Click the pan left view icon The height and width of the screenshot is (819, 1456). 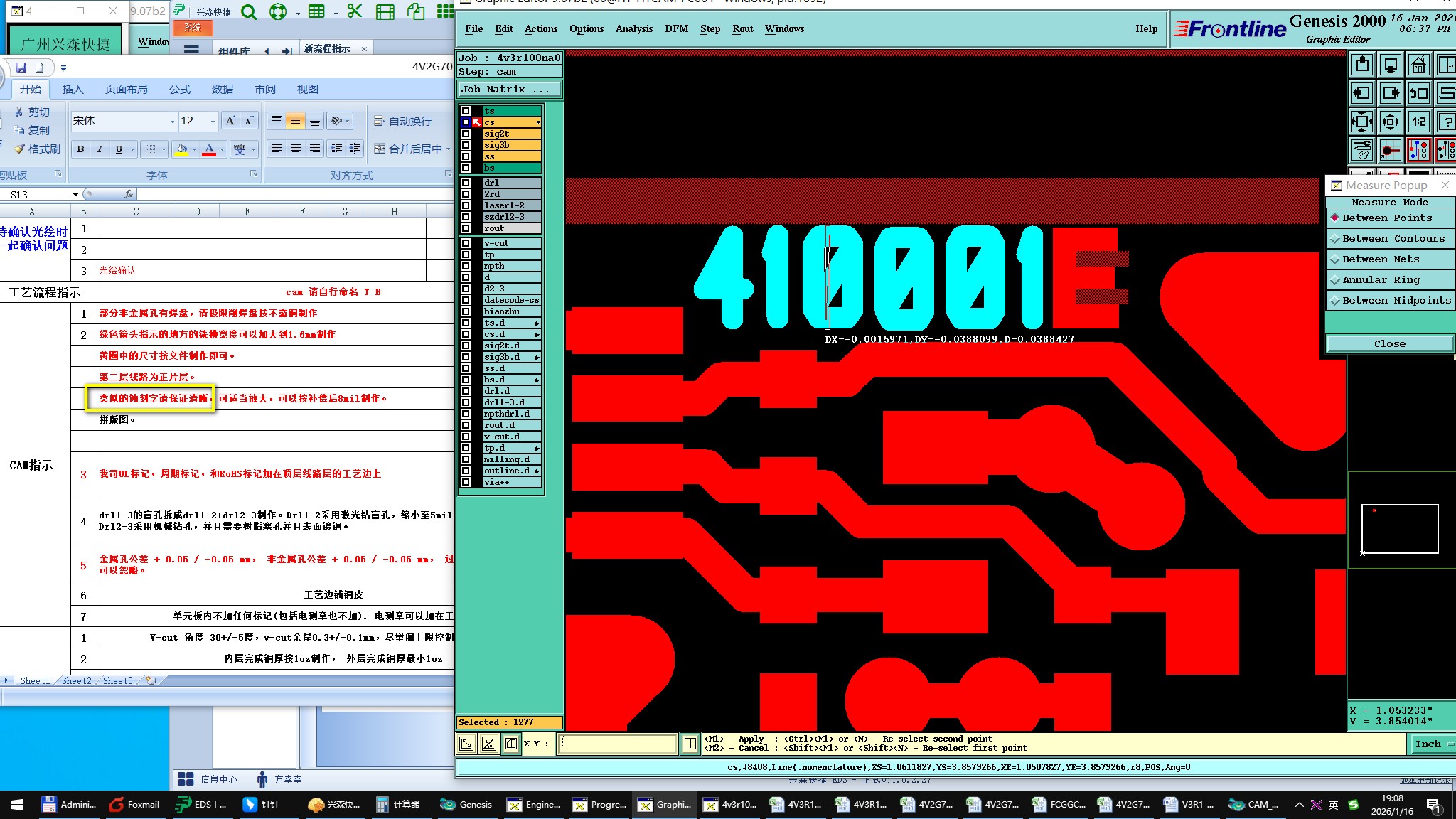(x=1361, y=93)
